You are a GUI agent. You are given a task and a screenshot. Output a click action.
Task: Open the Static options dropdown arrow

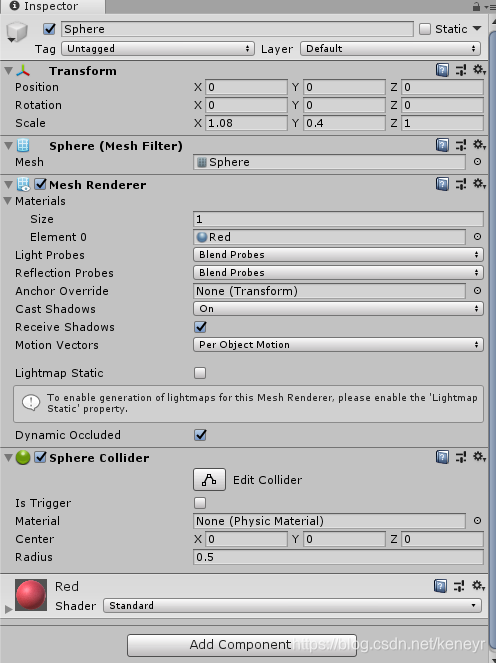(x=477, y=28)
